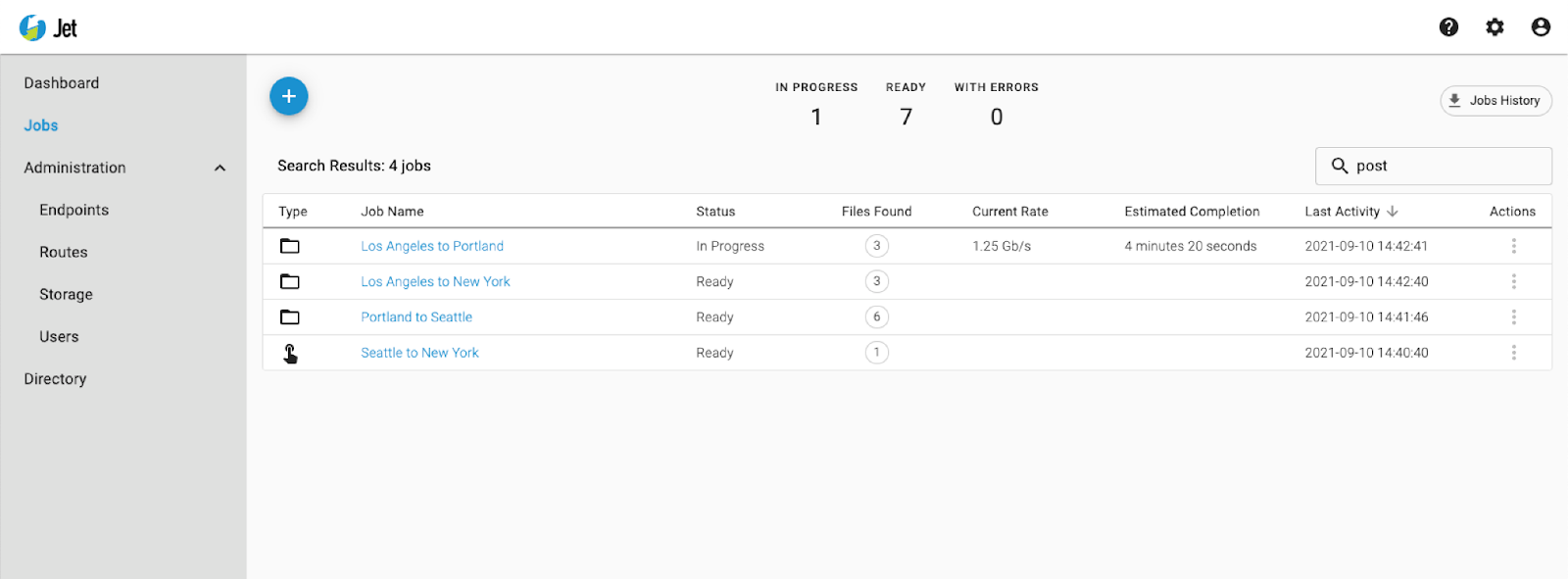
Task: Click the Jet logo
Action: 48,27
